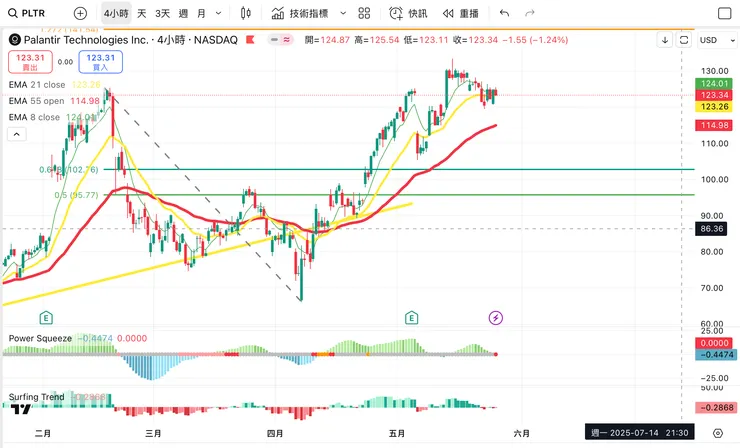This screenshot has height=448, width=740.
Task: Click the 123.26 yellow EMA price label
Action: tap(714, 107)
